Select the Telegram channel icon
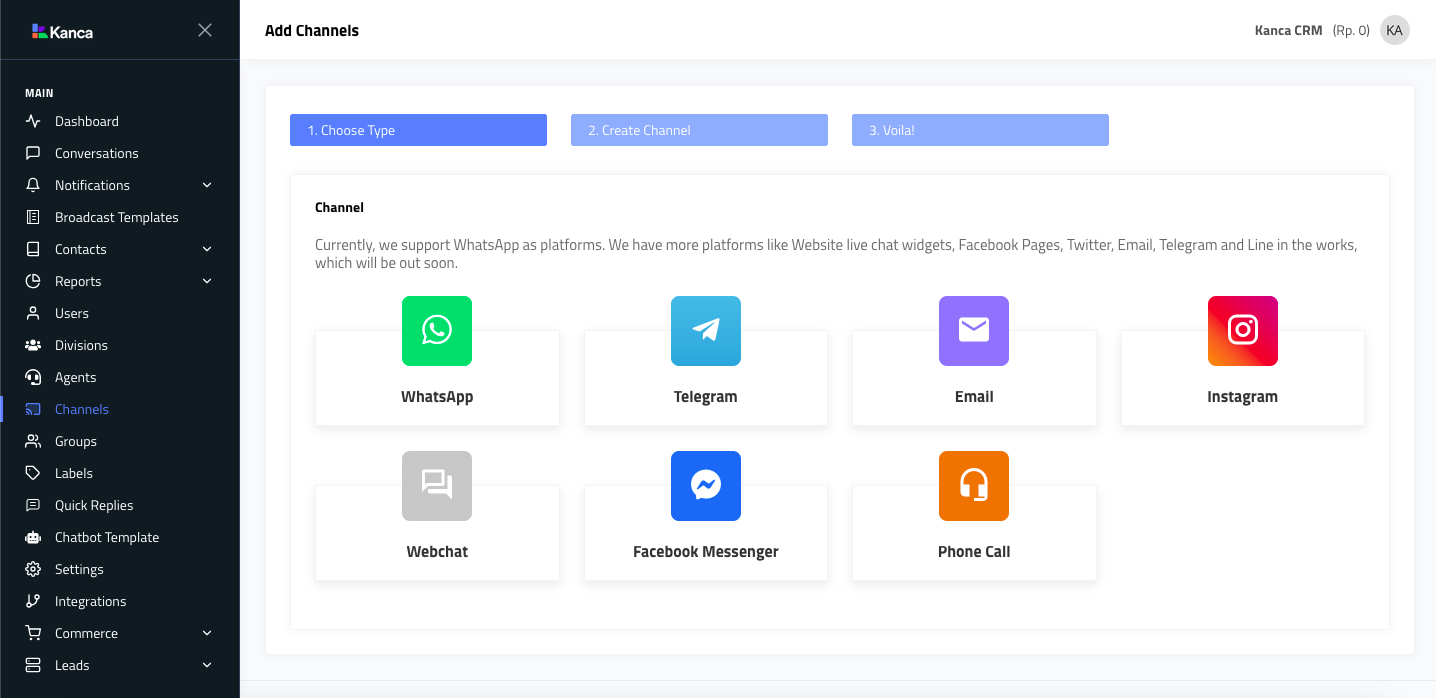This screenshot has height=698, width=1436. pos(705,331)
